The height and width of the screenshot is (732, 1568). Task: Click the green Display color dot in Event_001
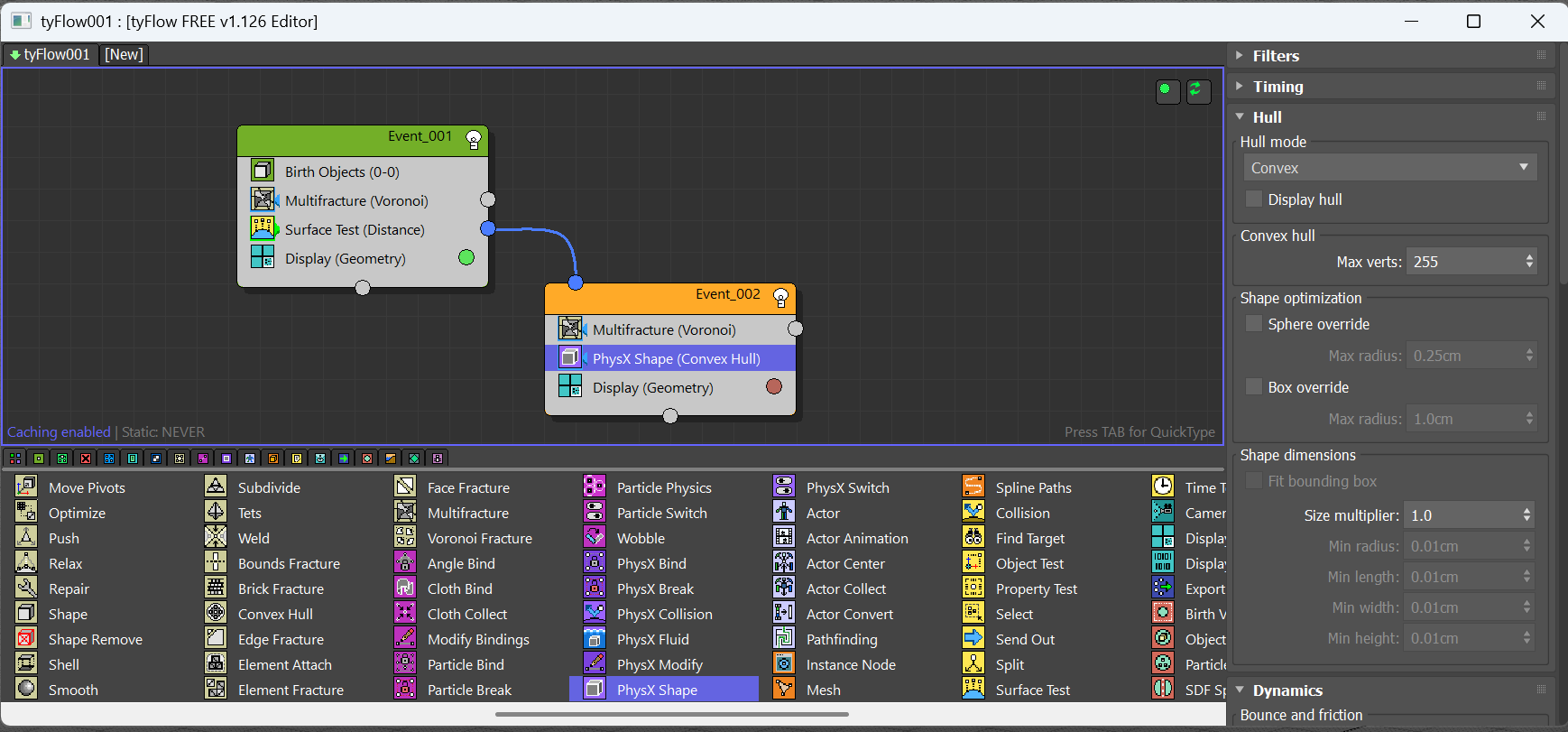coord(466,257)
